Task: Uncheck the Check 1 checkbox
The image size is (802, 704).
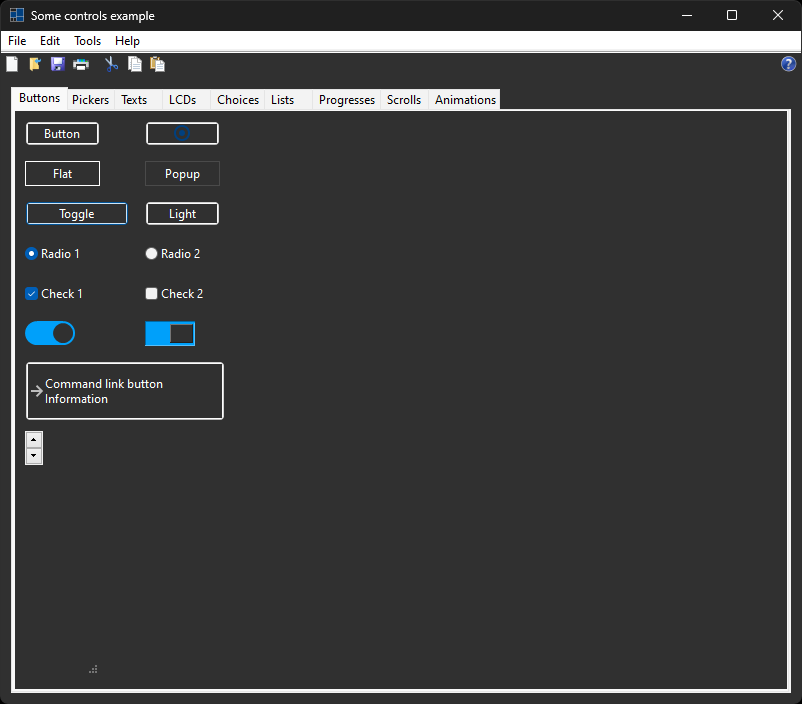Action: point(32,294)
